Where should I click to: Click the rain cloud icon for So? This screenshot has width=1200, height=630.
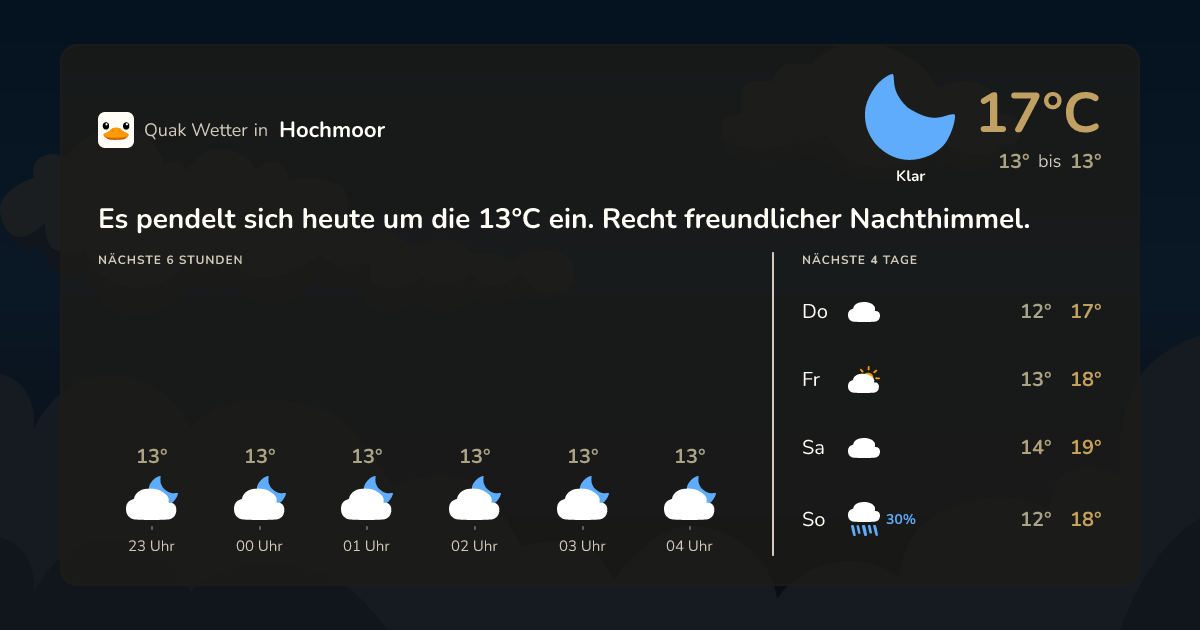(864, 519)
